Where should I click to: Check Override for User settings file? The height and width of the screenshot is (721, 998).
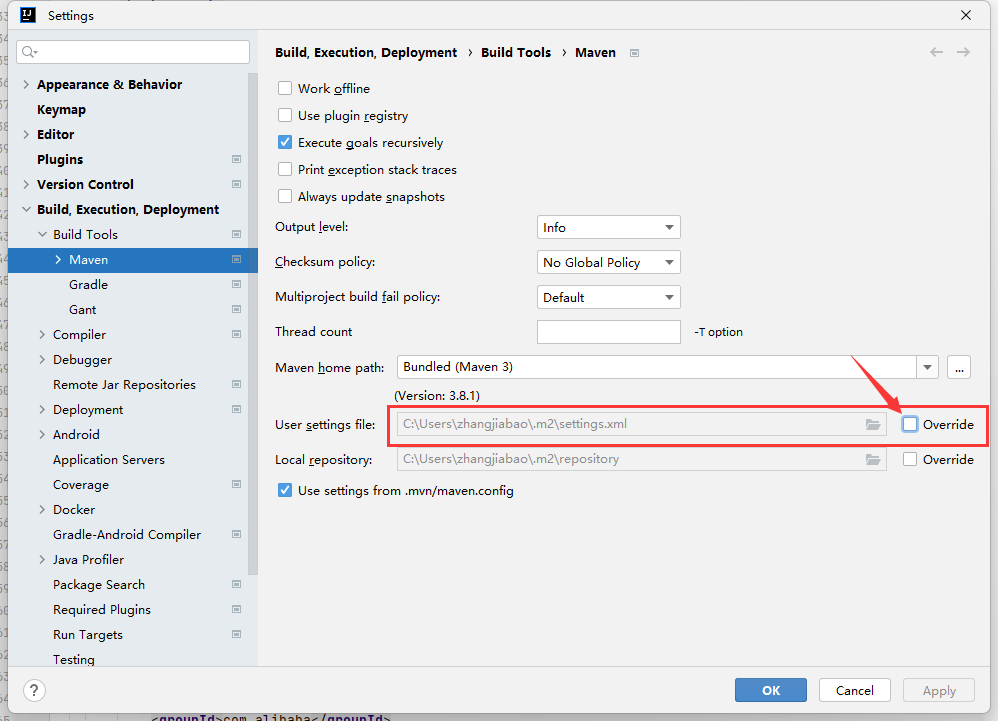pos(910,424)
